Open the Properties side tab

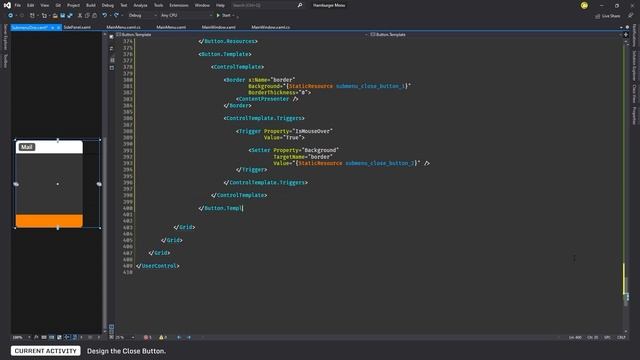click(634, 116)
